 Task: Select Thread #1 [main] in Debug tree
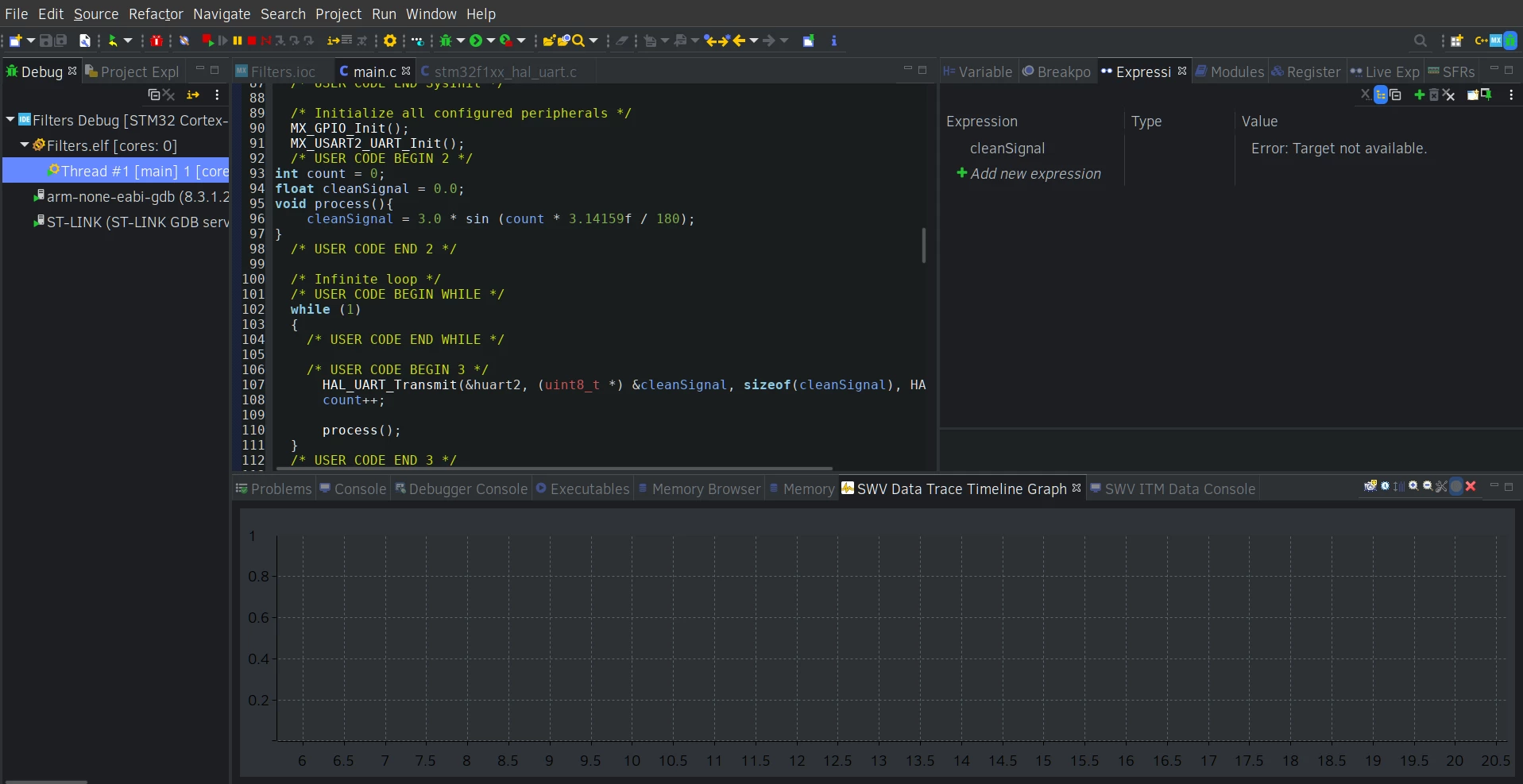coord(116,171)
